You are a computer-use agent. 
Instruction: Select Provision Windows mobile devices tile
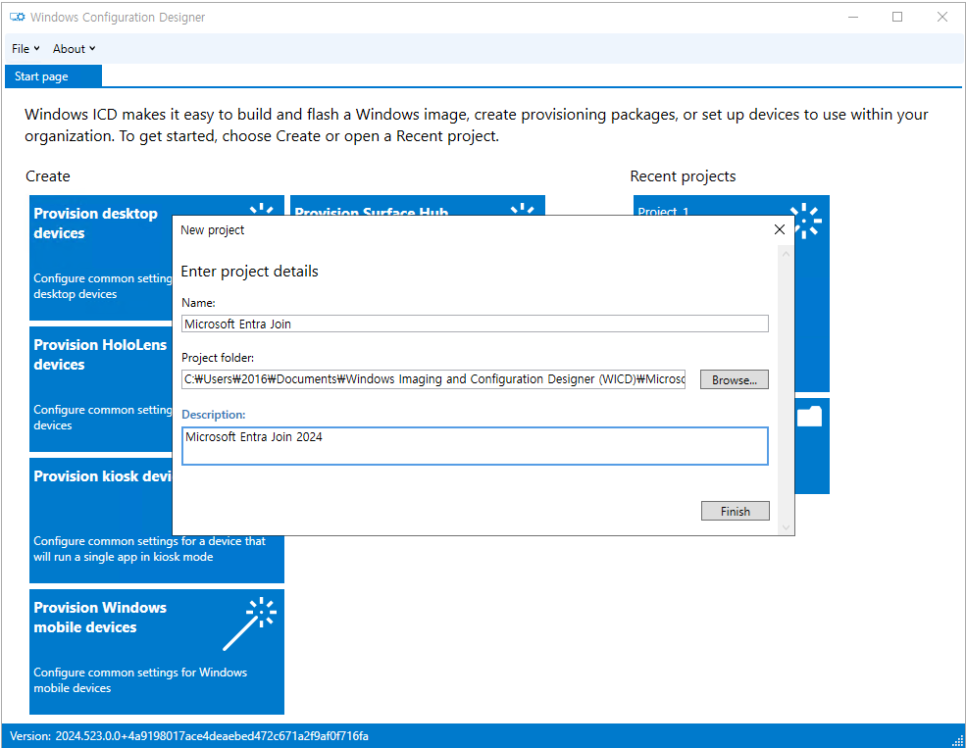156,652
